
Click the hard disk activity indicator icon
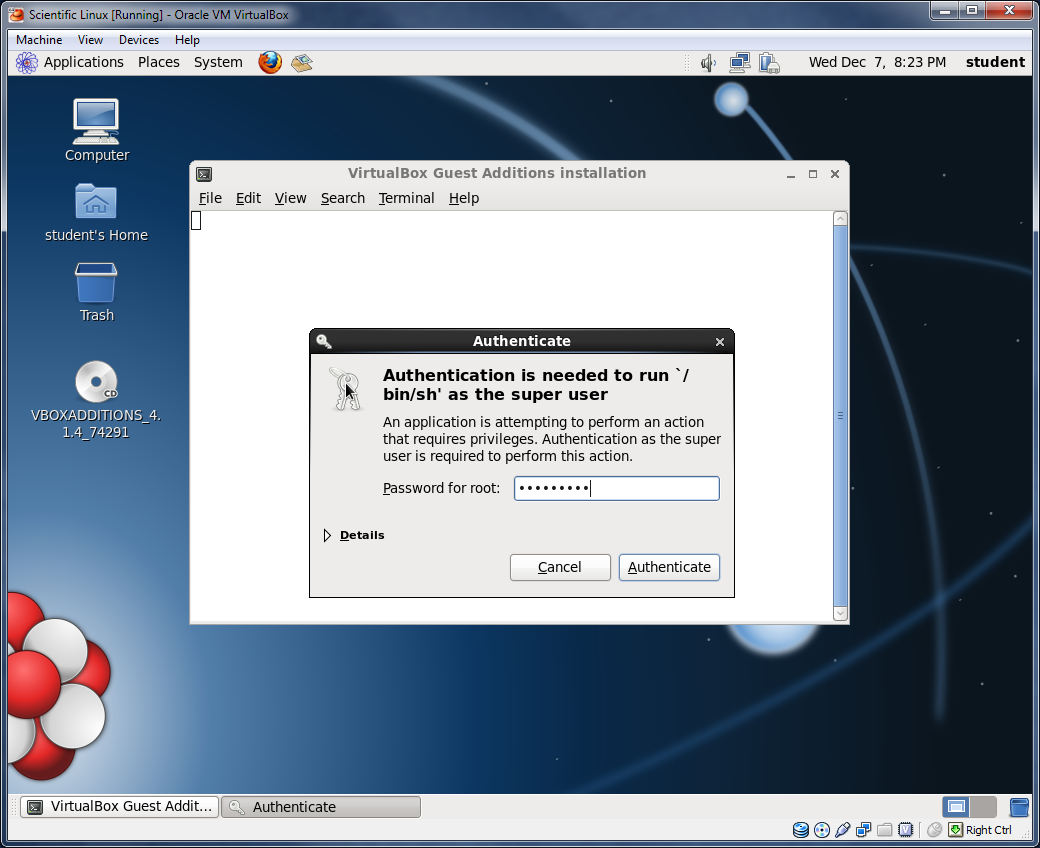pyautogui.click(x=801, y=829)
